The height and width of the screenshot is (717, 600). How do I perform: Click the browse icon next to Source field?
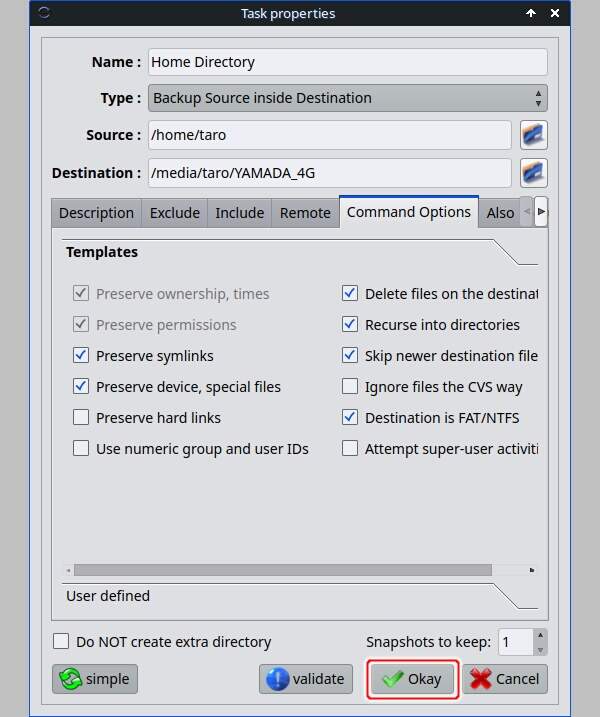533,135
